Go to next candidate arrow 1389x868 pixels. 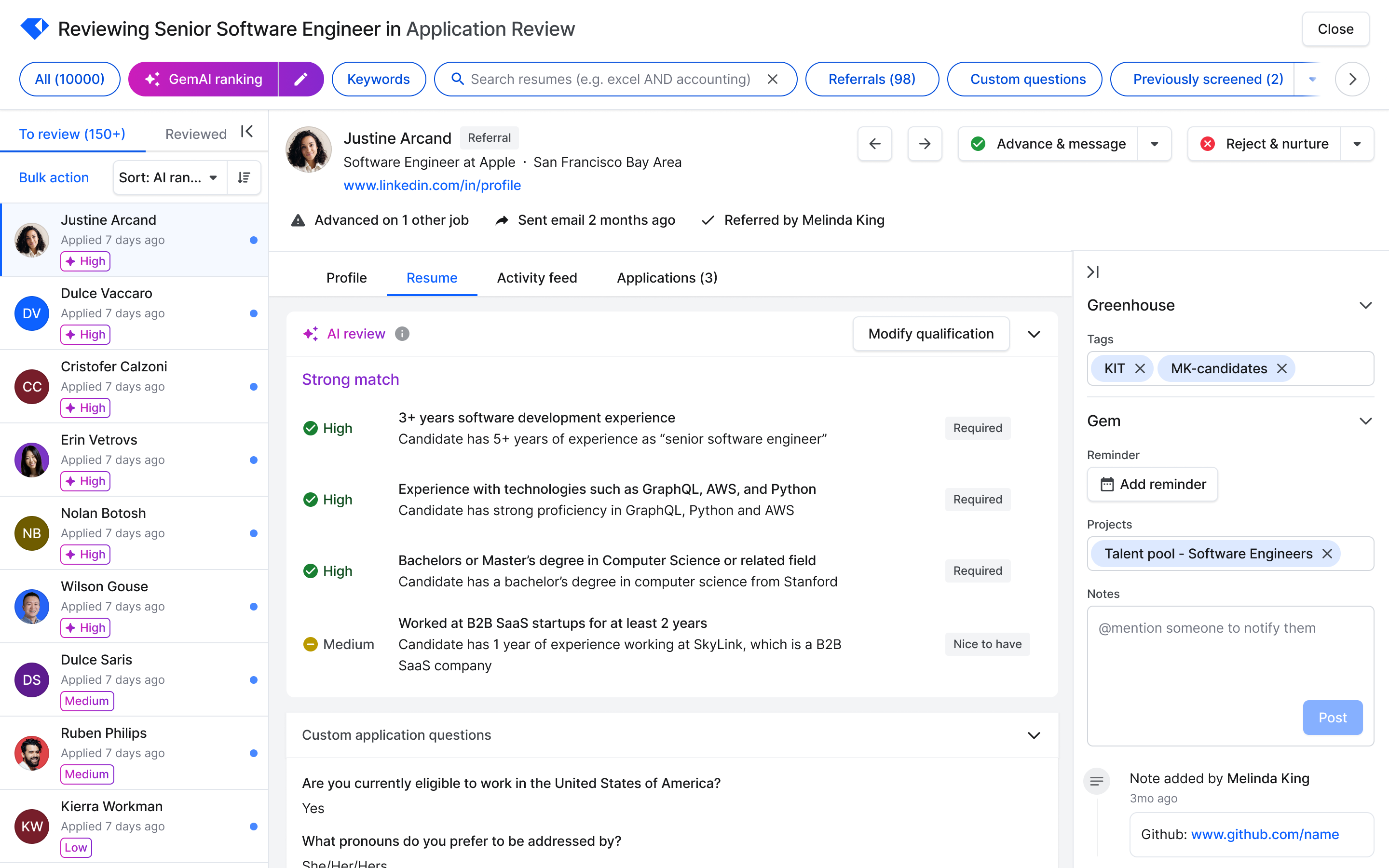click(924, 144)
